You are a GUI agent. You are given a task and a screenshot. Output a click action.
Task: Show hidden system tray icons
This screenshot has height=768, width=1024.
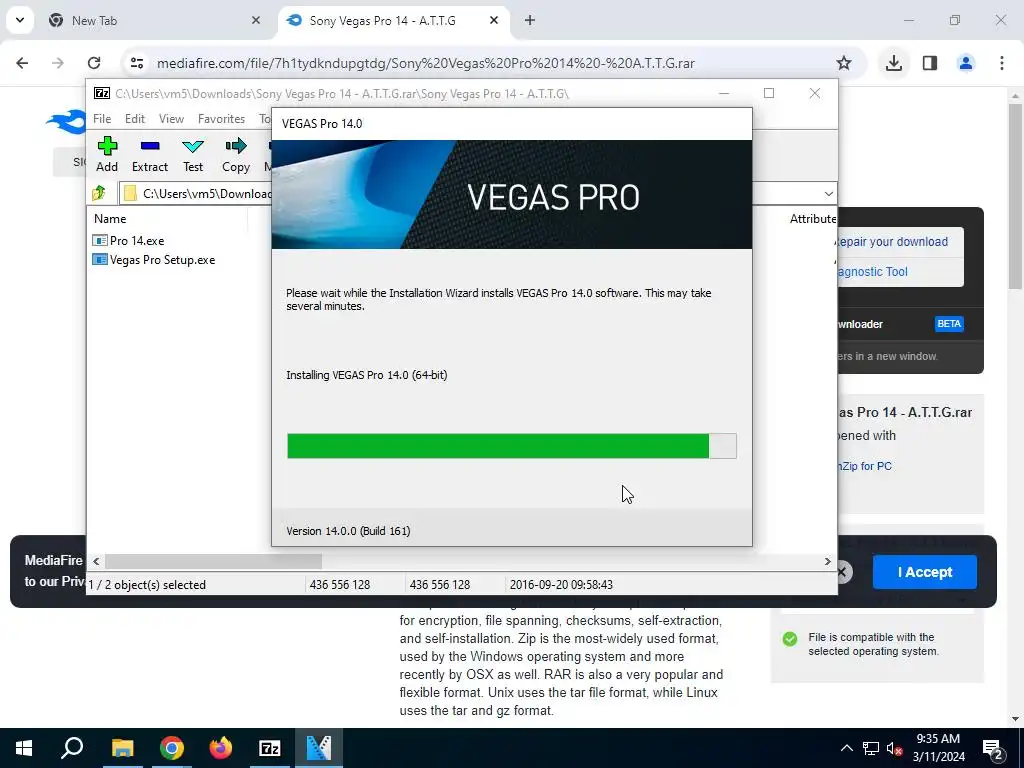(x=846, y=748)
